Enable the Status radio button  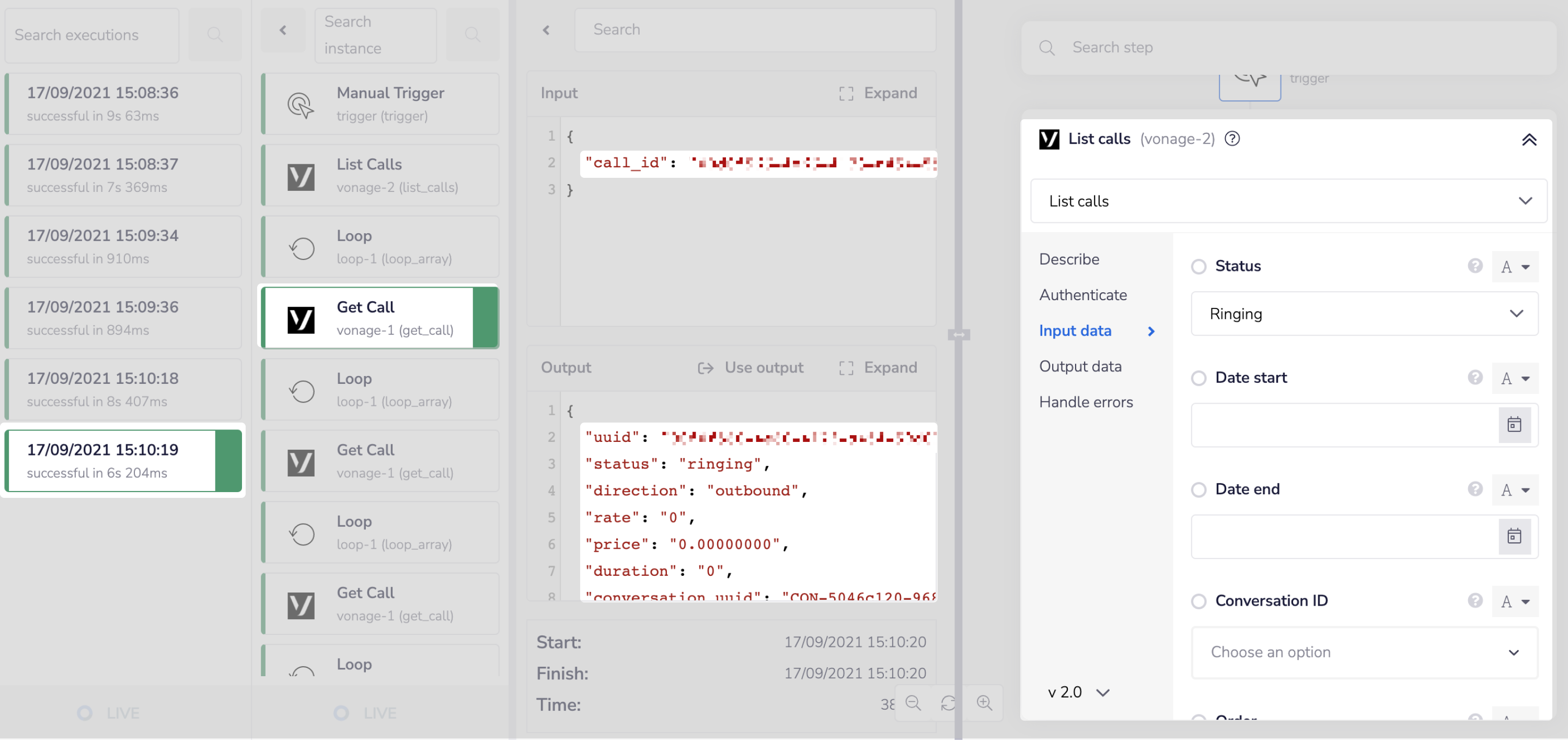pyautogui.click(x=1198, y=267)
